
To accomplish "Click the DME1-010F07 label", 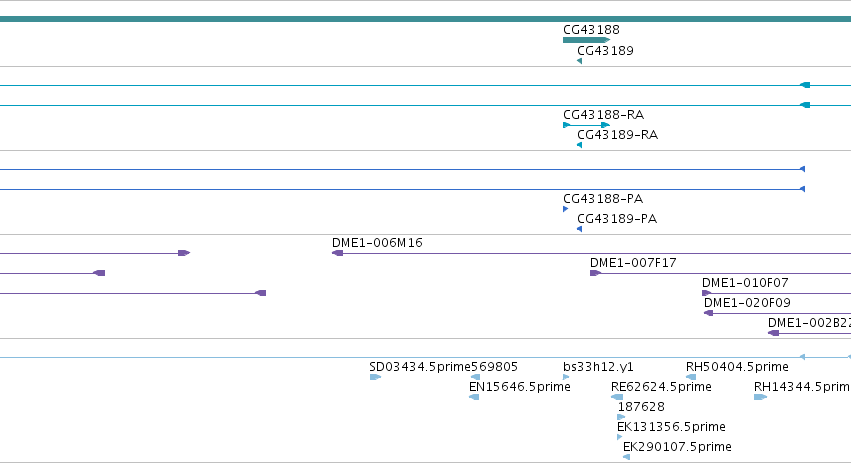I will [x=745, y=283].
